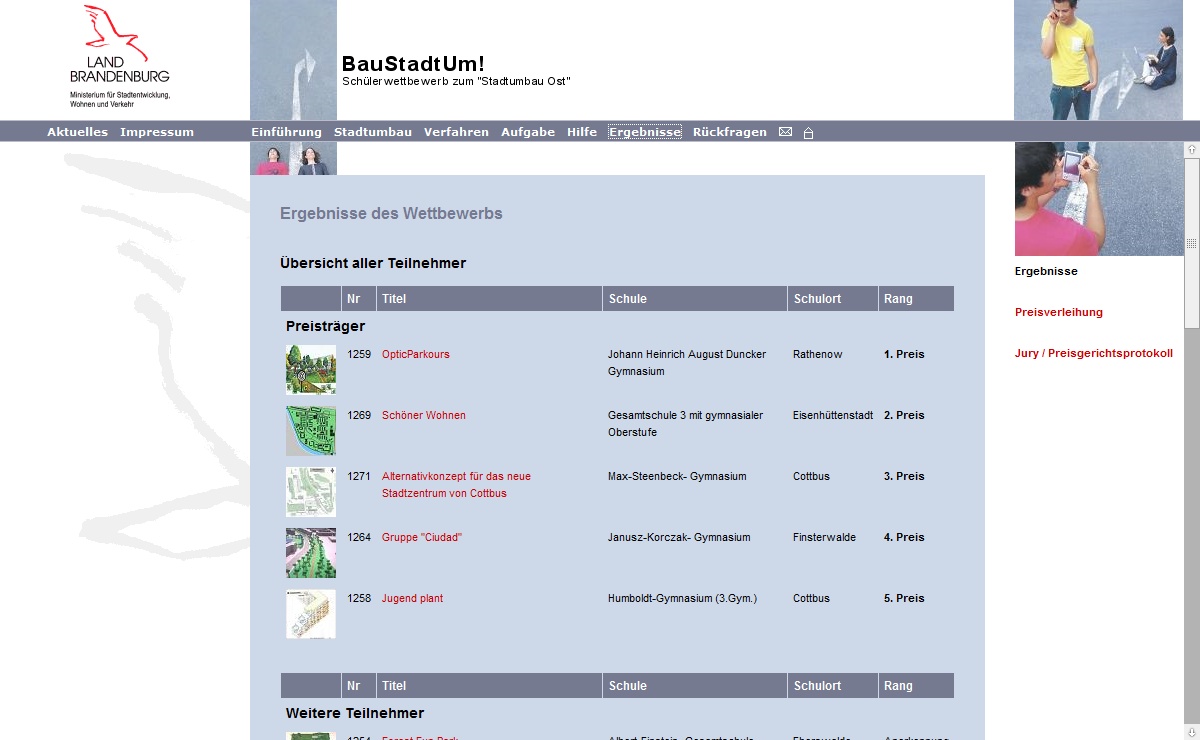Click the envelope mail icon in navigation bar

point(785,132)
